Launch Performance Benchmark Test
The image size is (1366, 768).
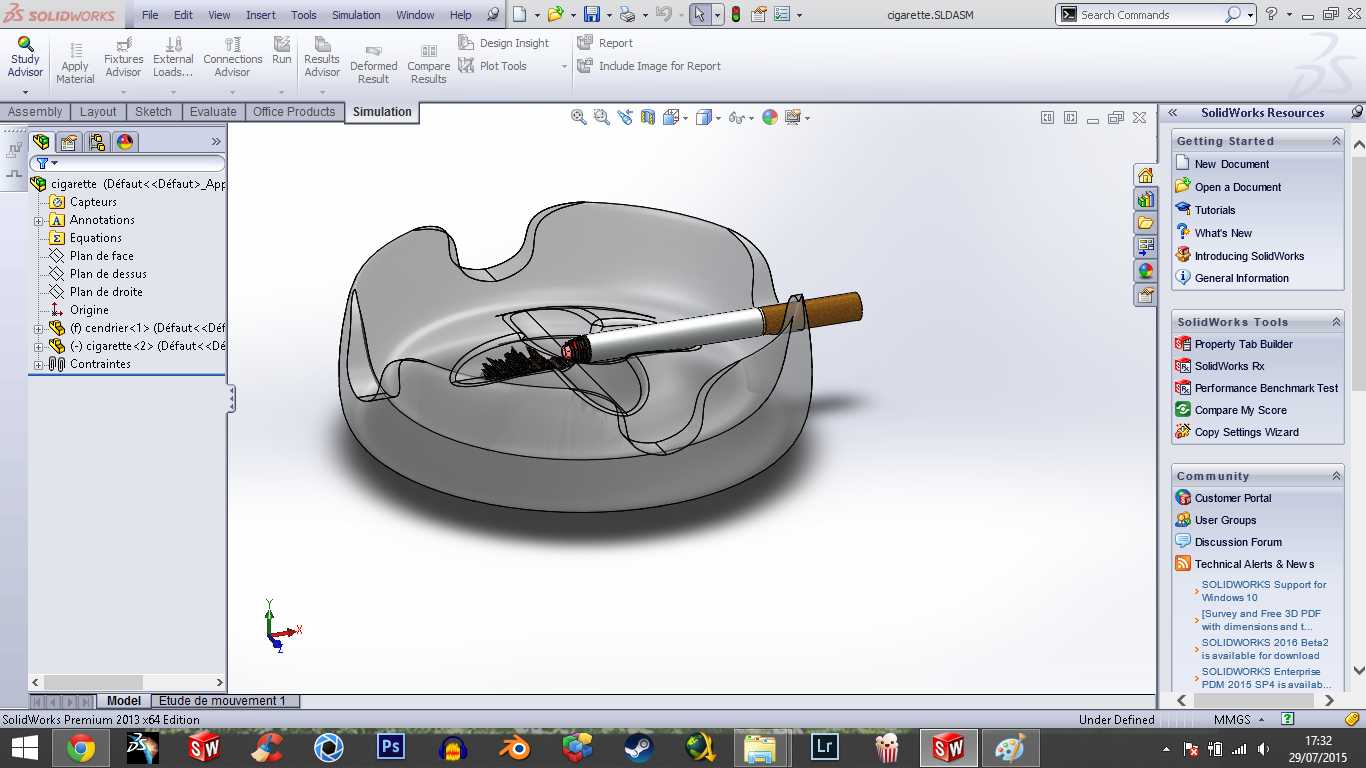click(x=1266, y=388)
